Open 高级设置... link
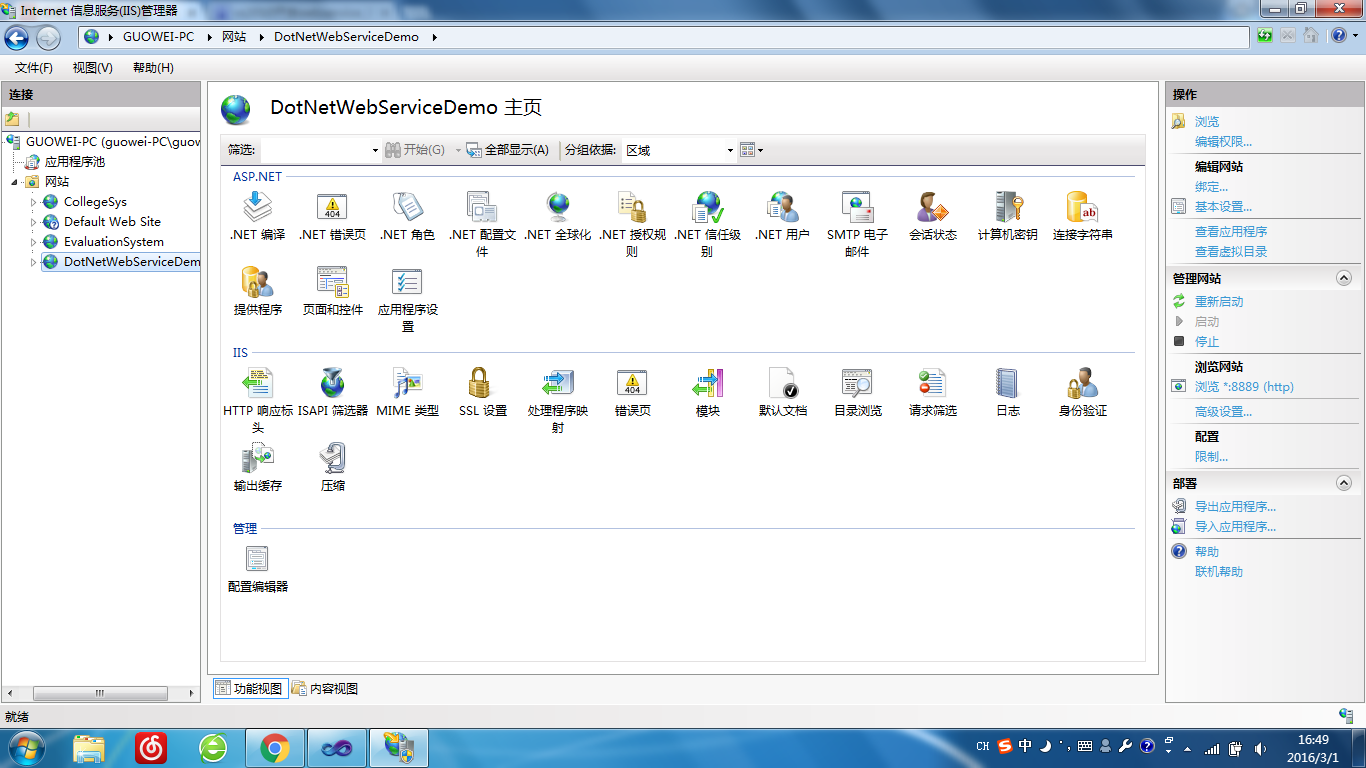 point(1223,412)
